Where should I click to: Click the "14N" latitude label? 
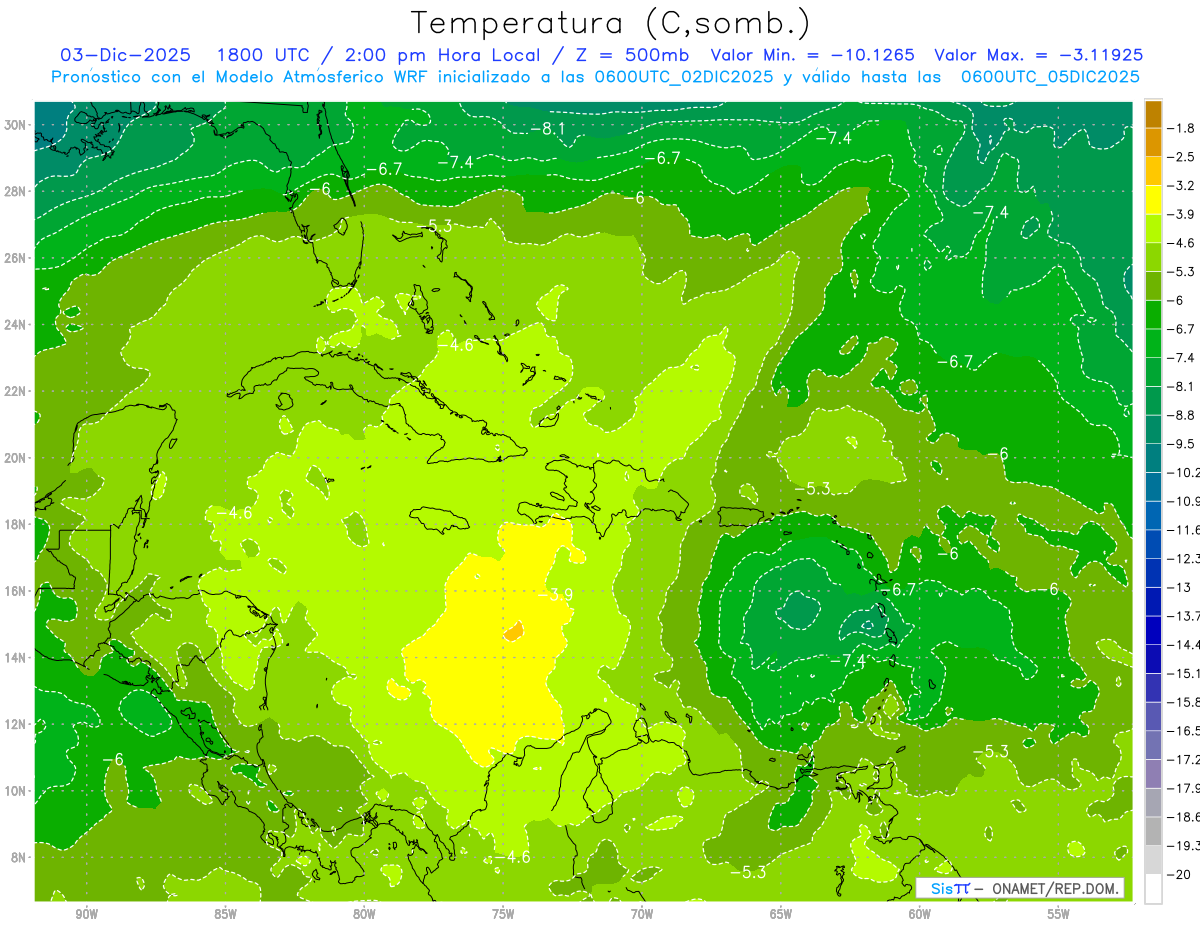tap(15, 657)
